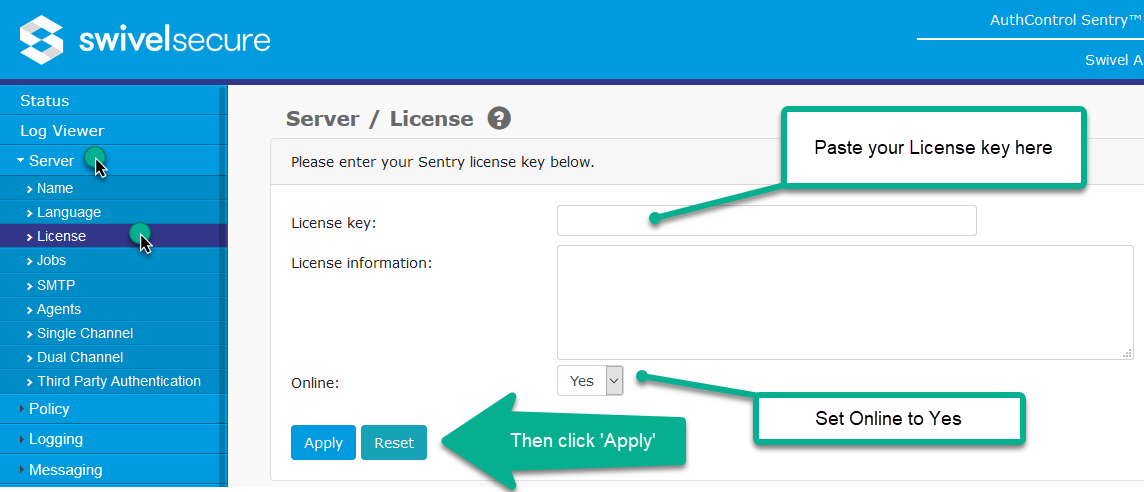The width and height of the screenshot is (1144, 492).
Task: Open the Log Viewer page
Action: coord(62,131)
